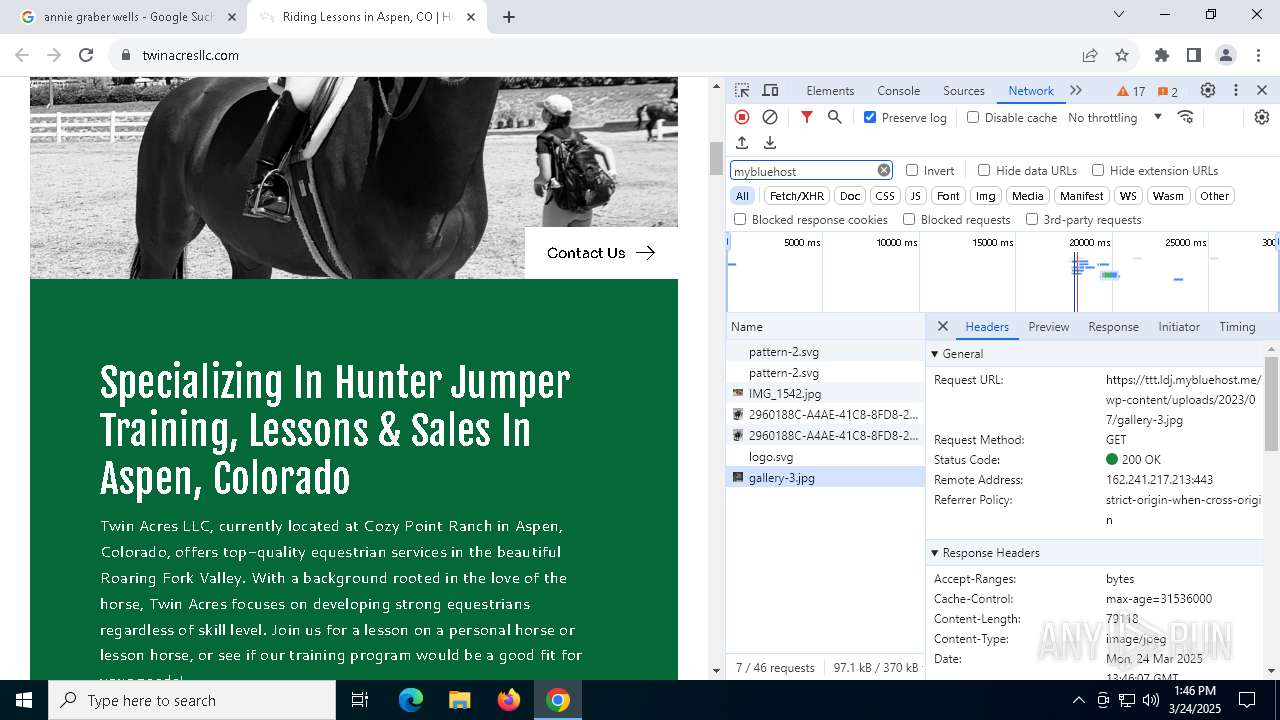
Task: Open DevTools settings gear
Action: click(1208, 90)
